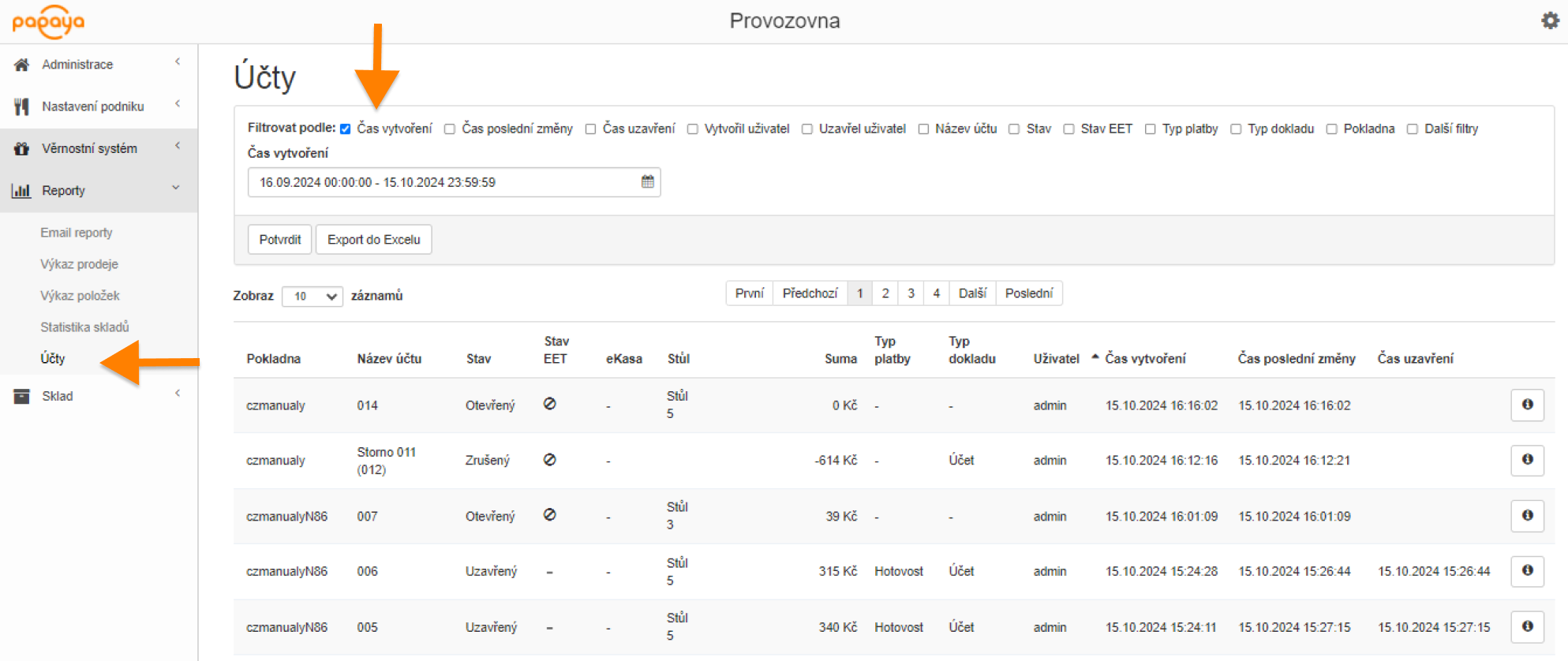Select Statistika skladů in sidebar
This screenshot has width=1568, height=661.
[84, 327]
